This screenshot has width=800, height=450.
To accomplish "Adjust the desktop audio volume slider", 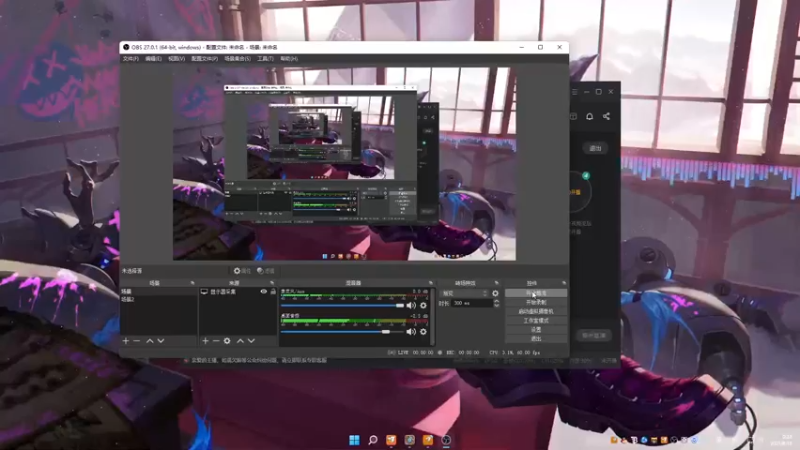I will tap(342, 332).
